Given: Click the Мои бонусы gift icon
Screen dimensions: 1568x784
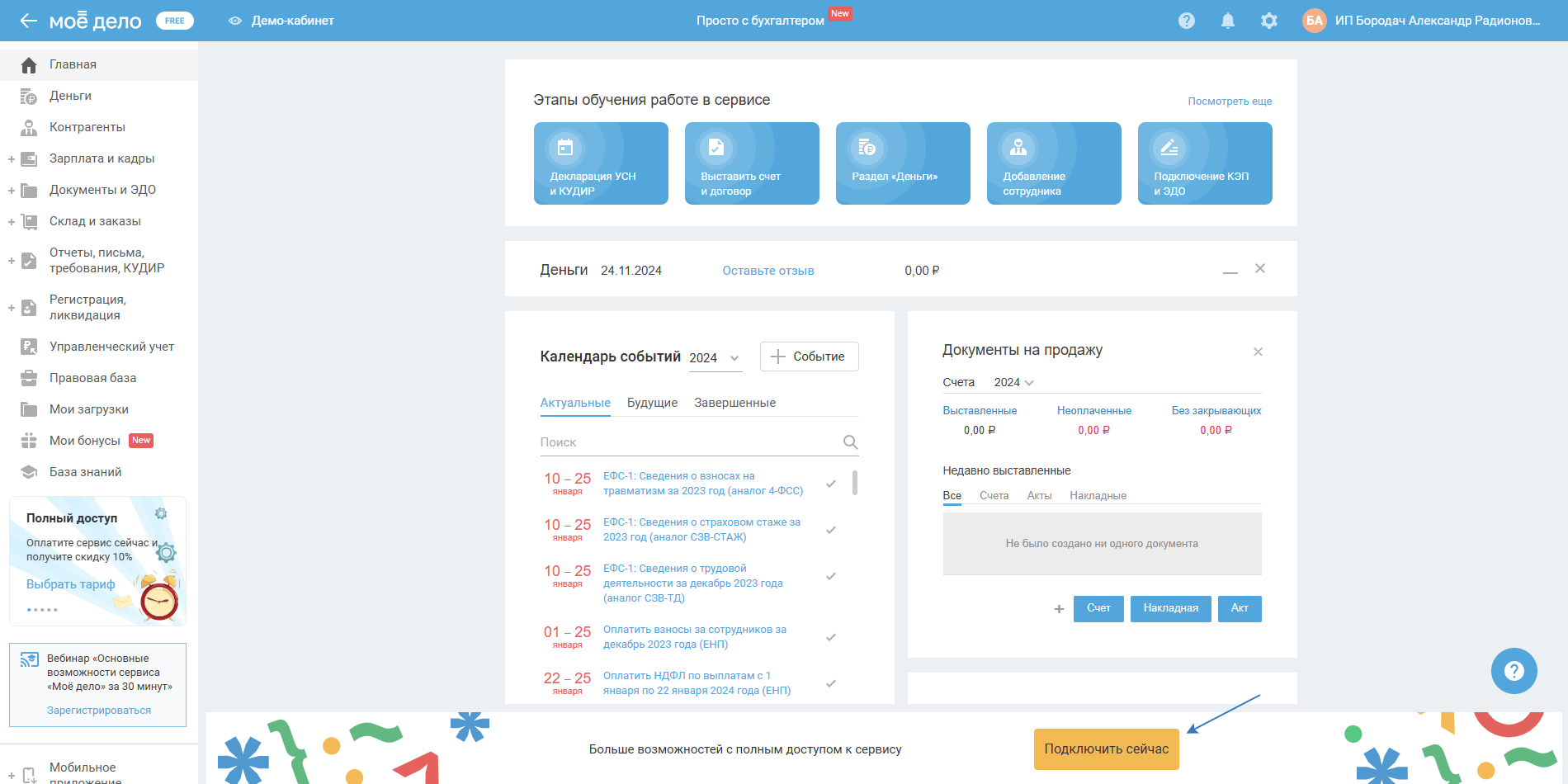Looking at the screenshot, I should (29, 441).
